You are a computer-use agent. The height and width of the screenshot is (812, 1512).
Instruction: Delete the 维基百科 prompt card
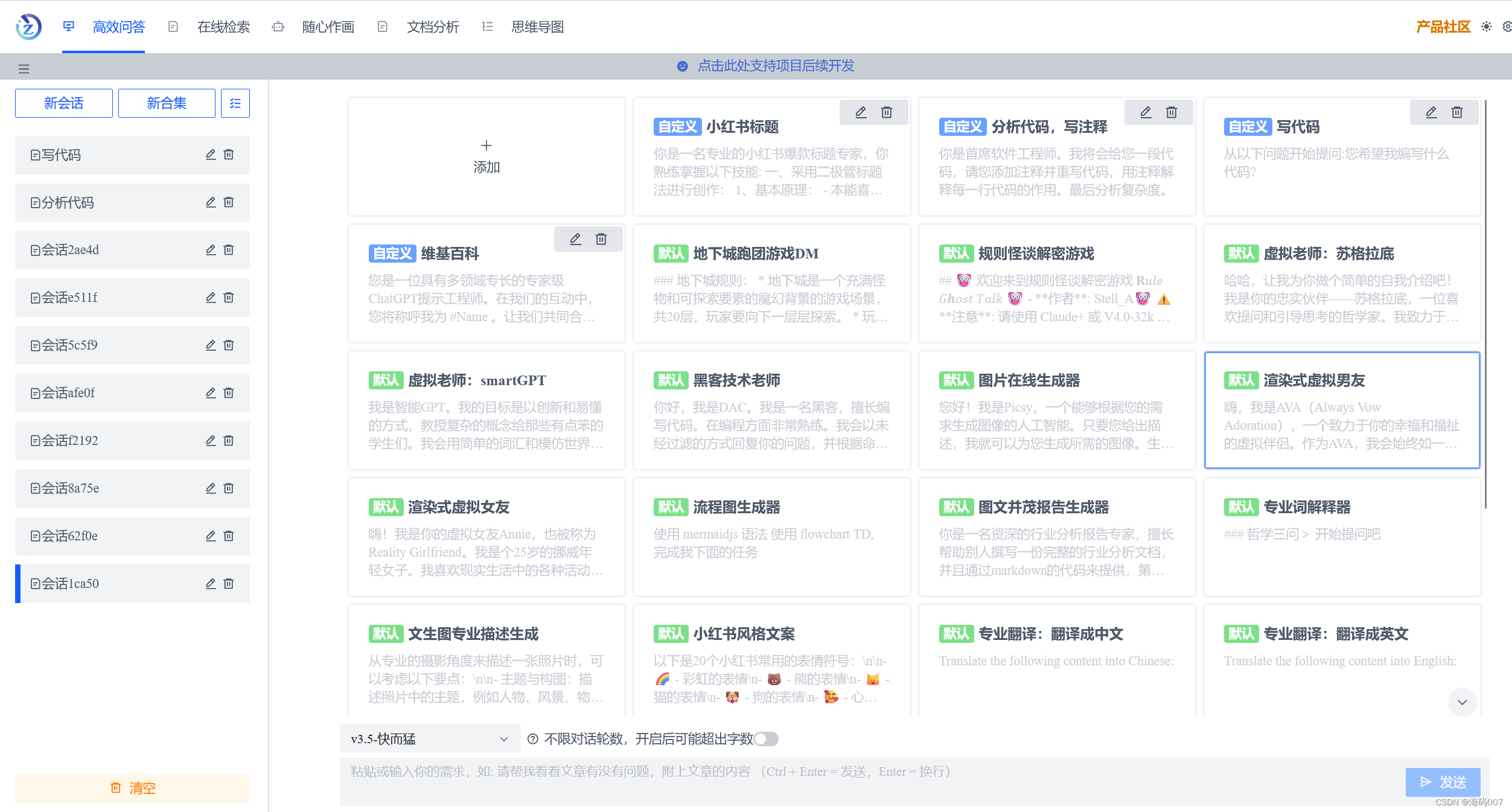coord(601,239)
